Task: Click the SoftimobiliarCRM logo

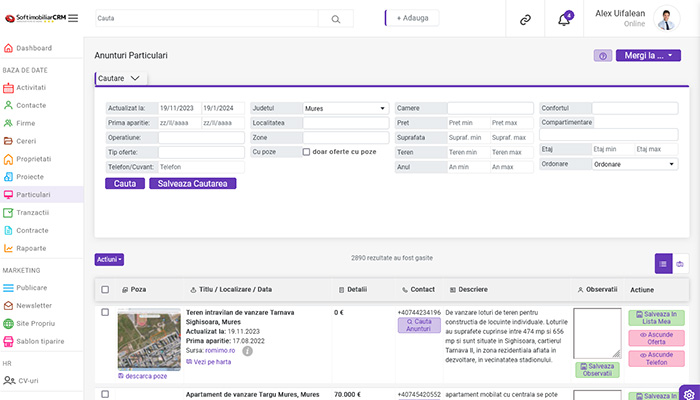Action: click(36, 18)
